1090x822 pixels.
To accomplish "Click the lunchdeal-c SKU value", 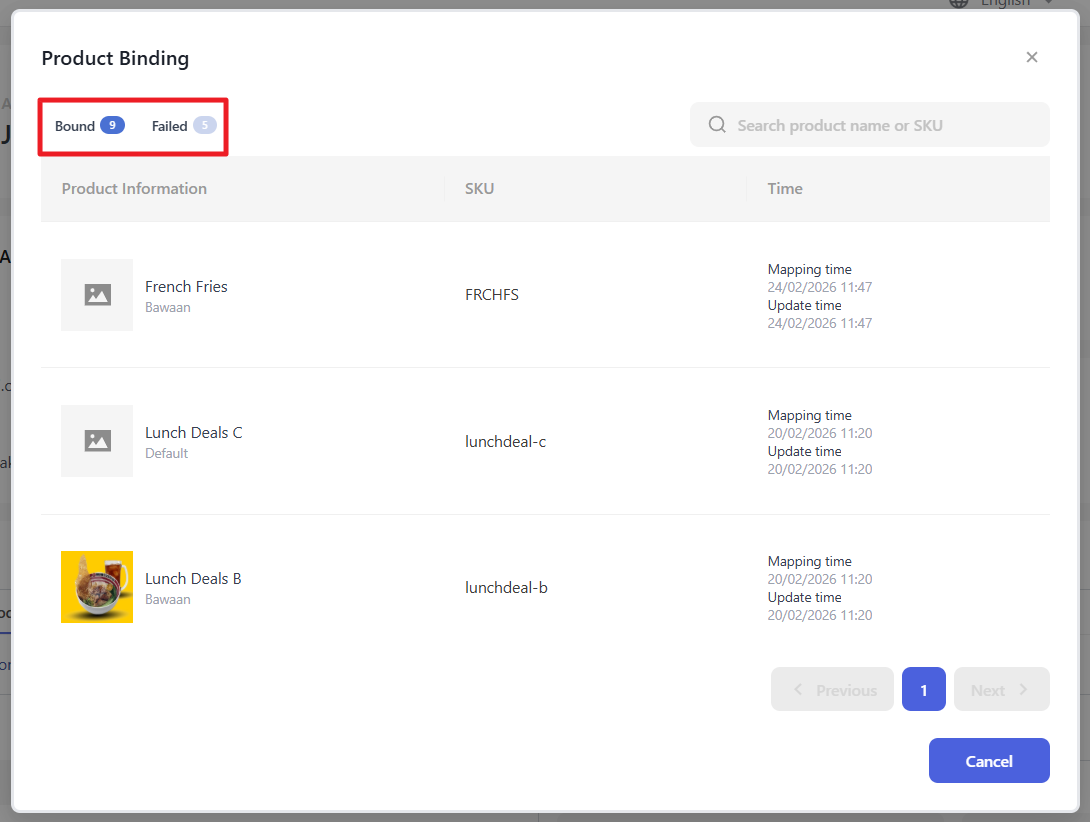I will 505,441.
